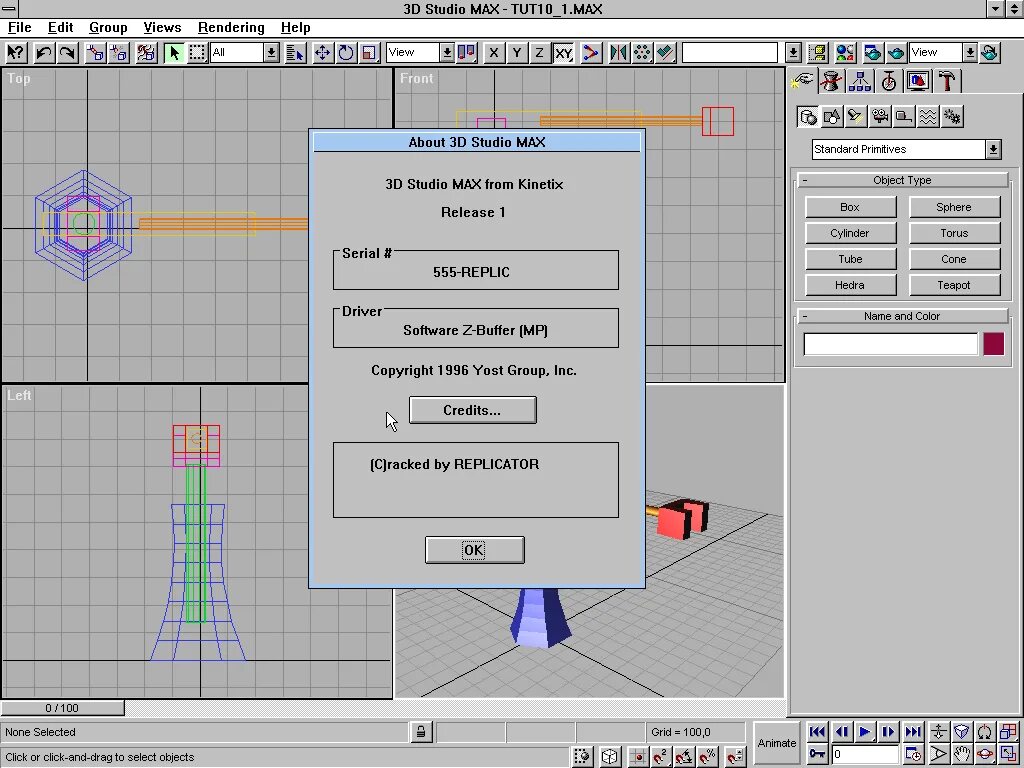This screenshot has width=1024, height=768.
Task: Click the object color swatch
Action: [993, 344]
